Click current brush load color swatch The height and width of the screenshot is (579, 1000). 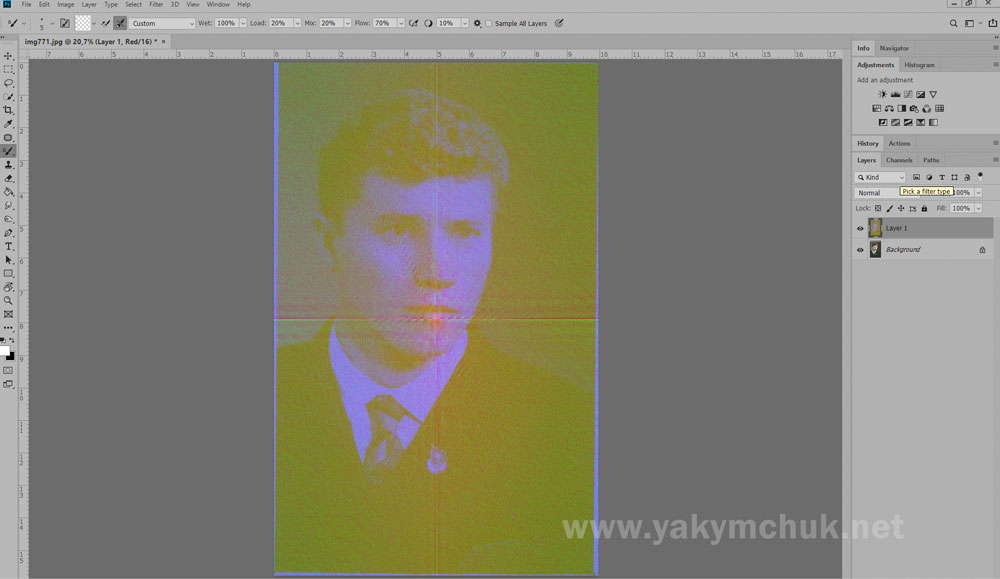pos(83,24)
